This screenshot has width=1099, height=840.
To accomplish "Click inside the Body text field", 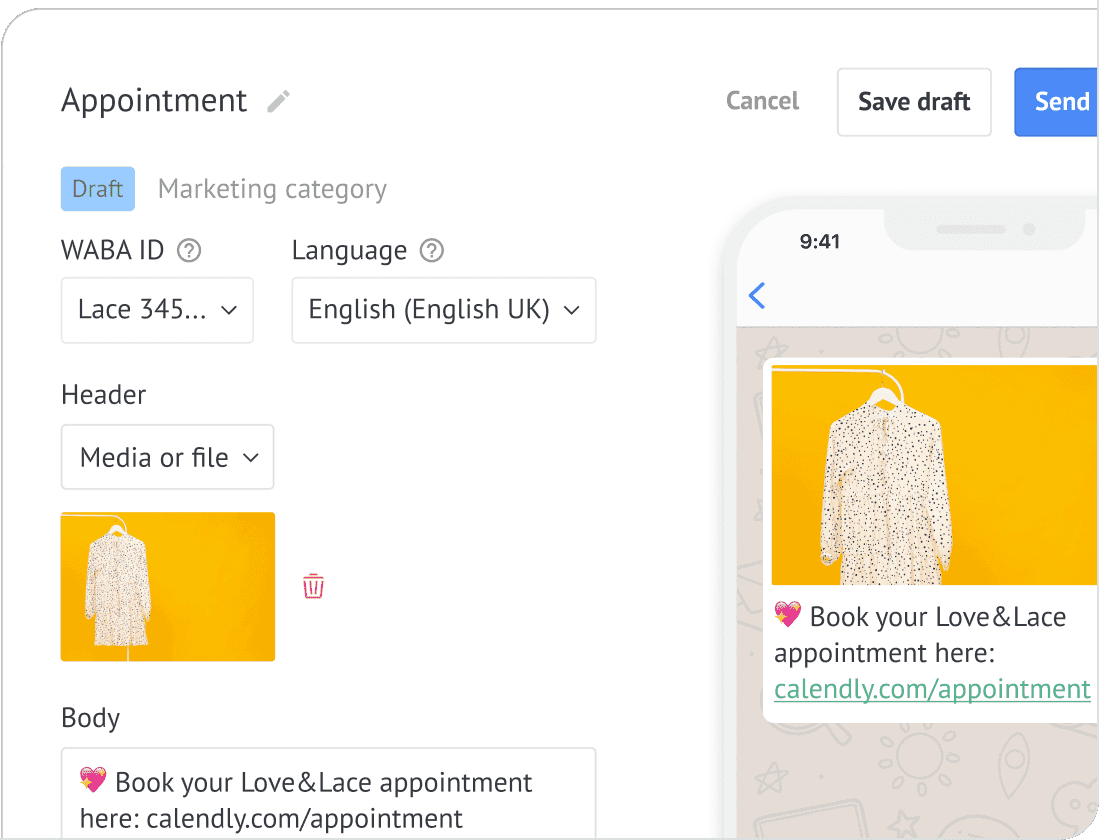I will click(328, 800).
